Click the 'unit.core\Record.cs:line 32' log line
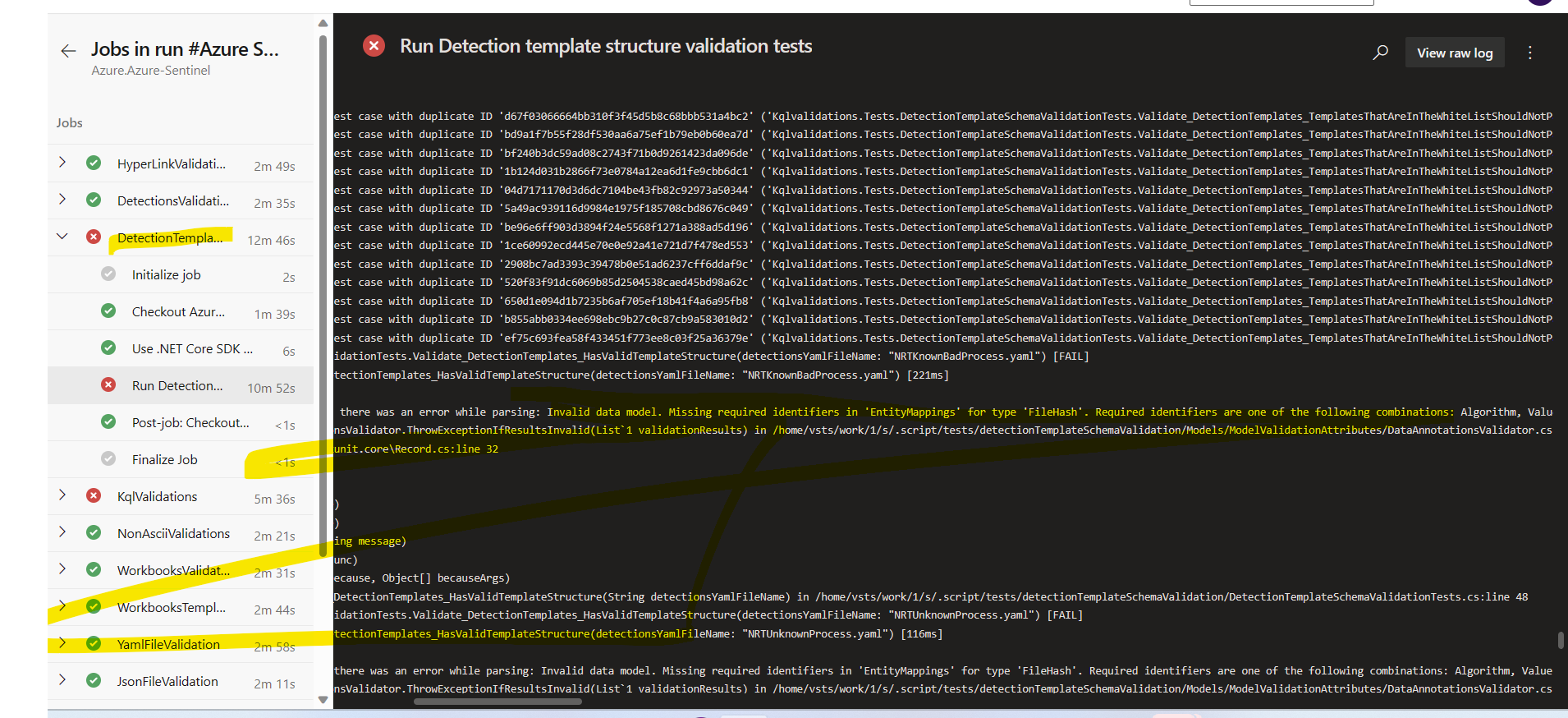This screenshot has width=1568, height=718. pyautogui.click(x=415, y=449)
